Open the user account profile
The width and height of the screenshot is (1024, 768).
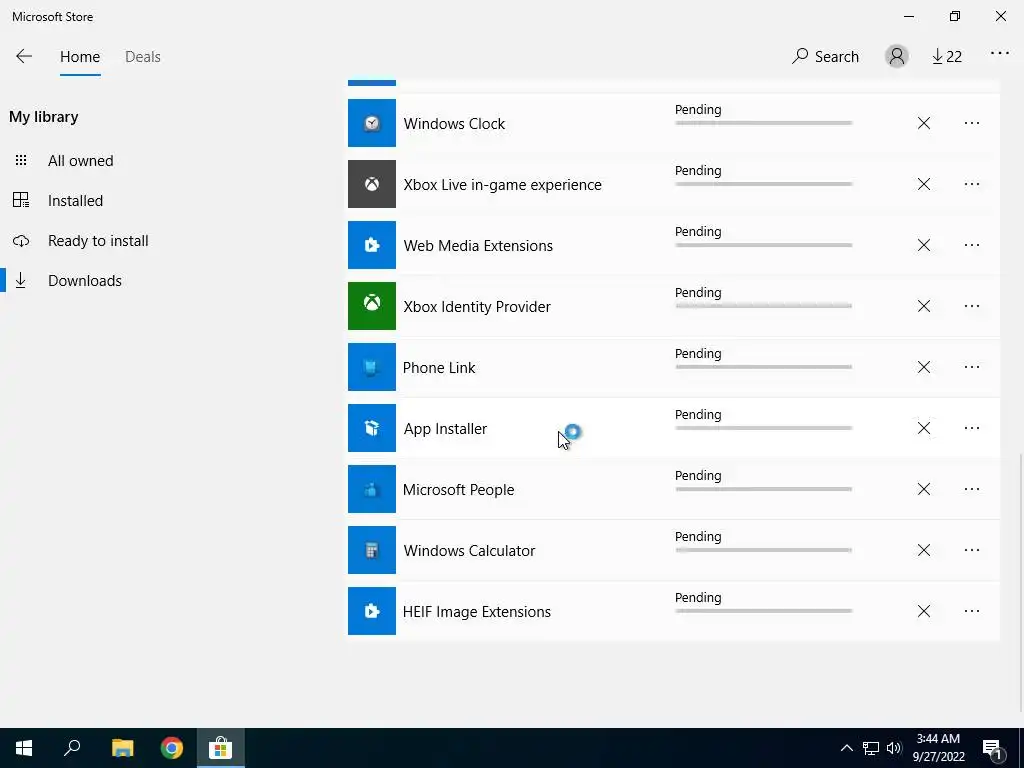(x=897, y=56)
